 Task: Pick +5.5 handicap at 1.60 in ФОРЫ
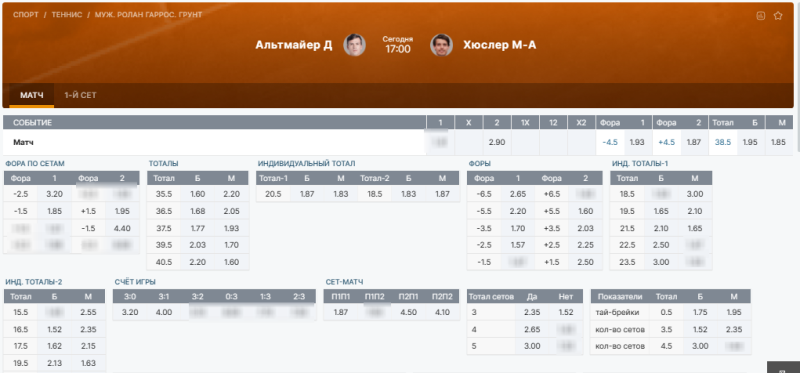click(x=586, y=211)
